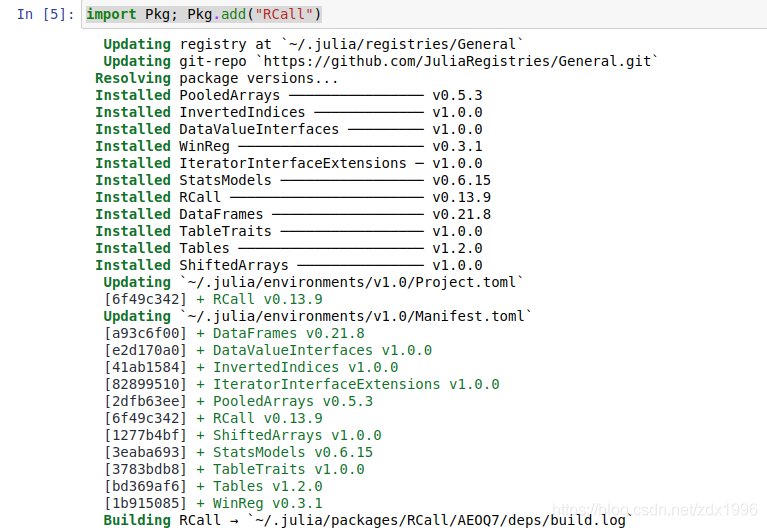The height and width of the screenshot is (528, 767).
Task: Click '[2dfb63ee] + PooledArrays v0.5.3' entry
Action: [239, 402]
